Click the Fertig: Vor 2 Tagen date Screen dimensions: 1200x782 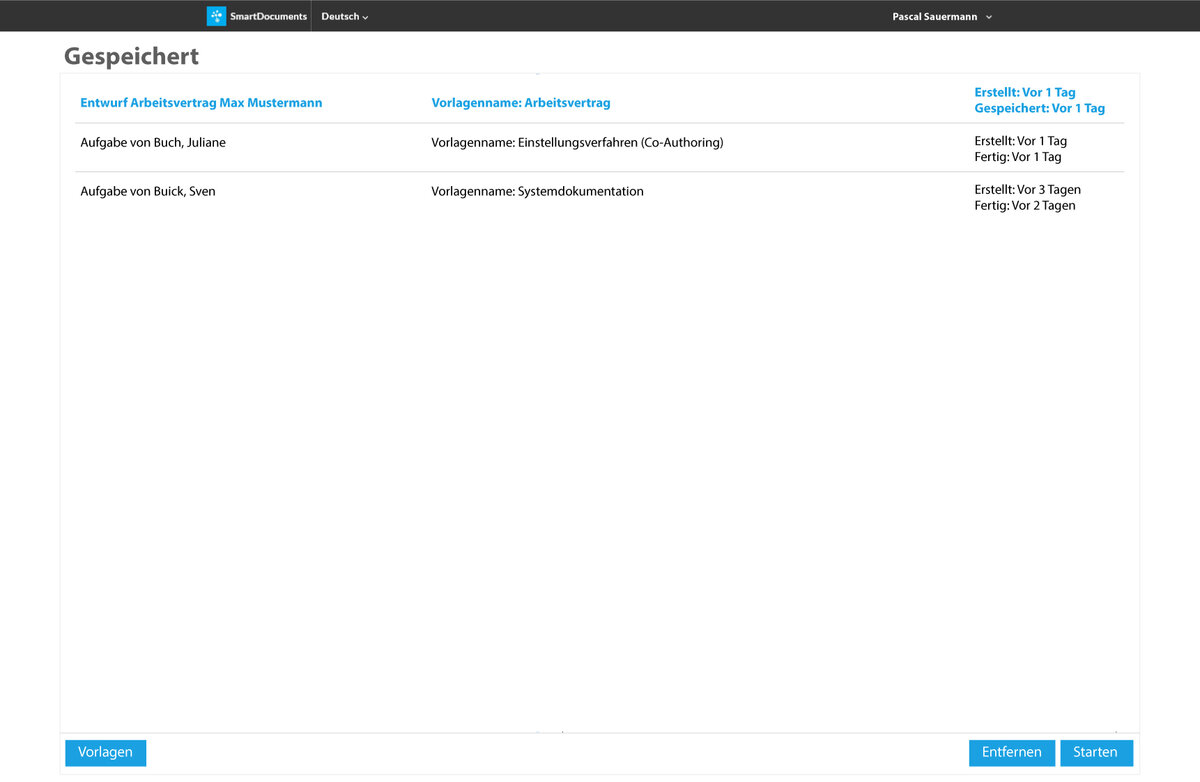[1024, 206]
